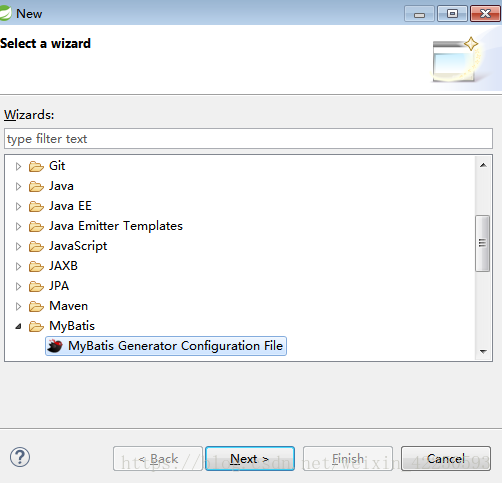Expand the Java tree node

18,186
